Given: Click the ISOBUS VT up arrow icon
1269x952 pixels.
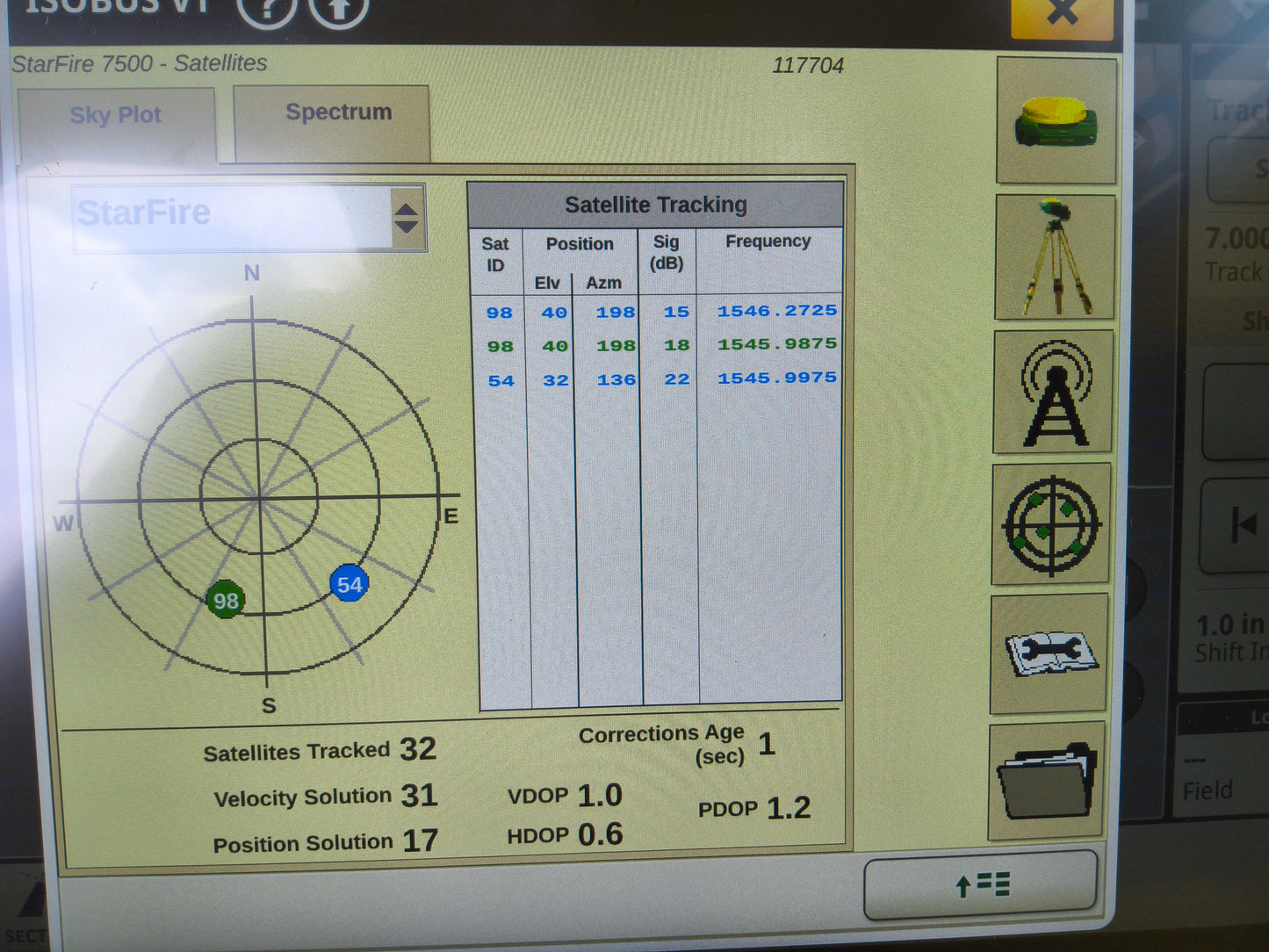Looking at the screenshot, I should coord(339,11).
